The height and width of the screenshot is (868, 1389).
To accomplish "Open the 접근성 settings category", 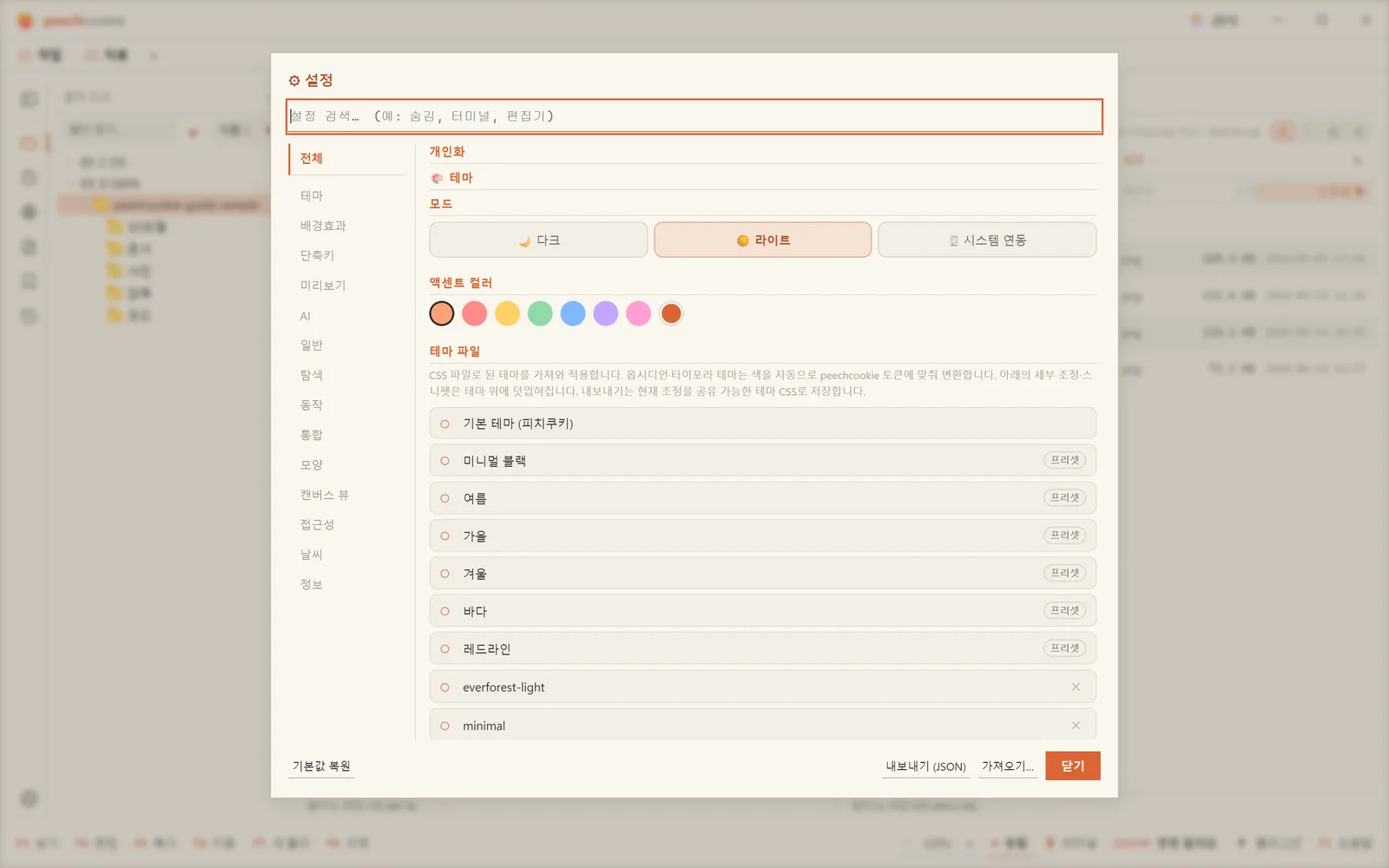I will tap(346, 524).
